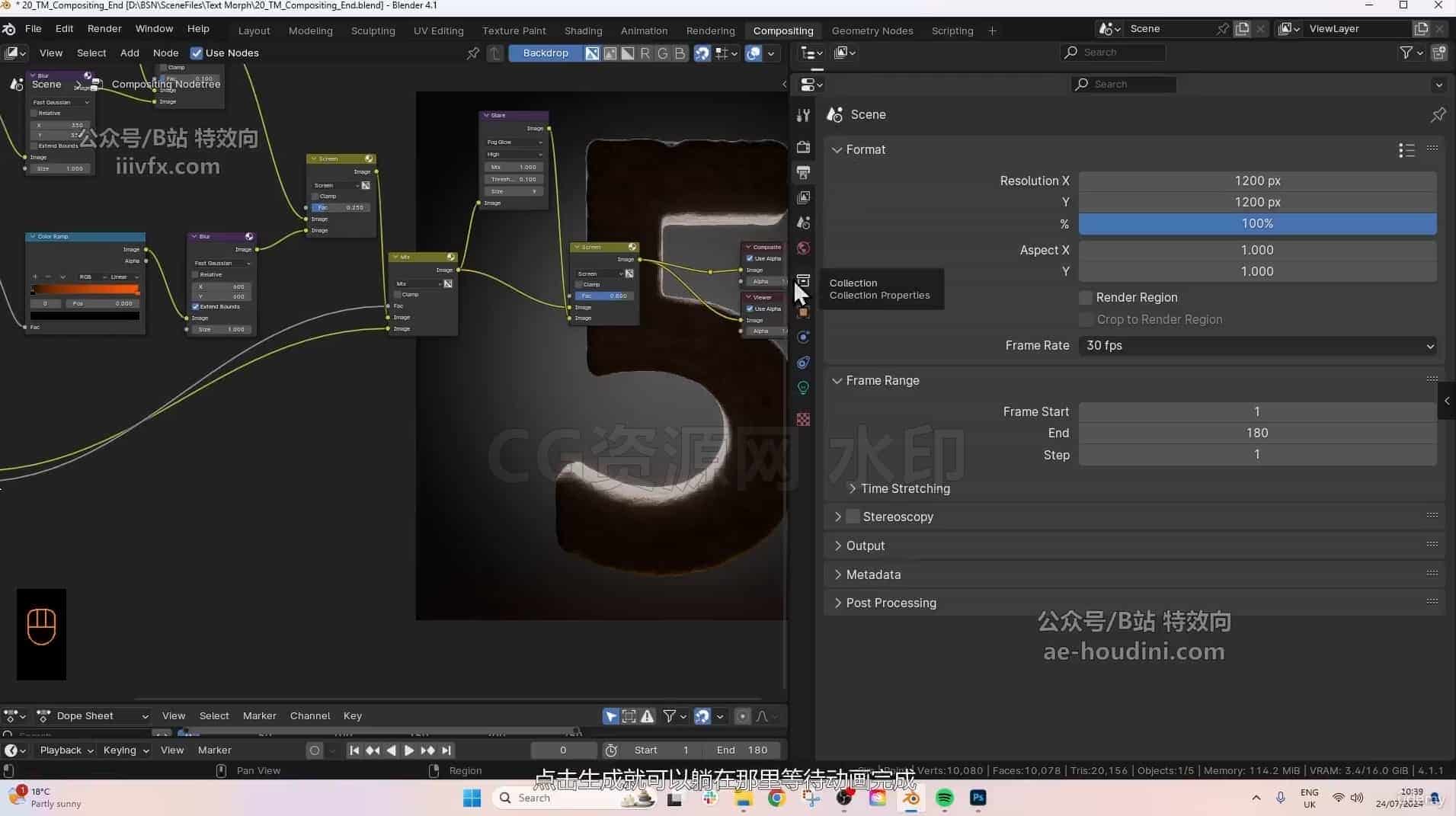Open format presets list icon

pos(1406,150)
